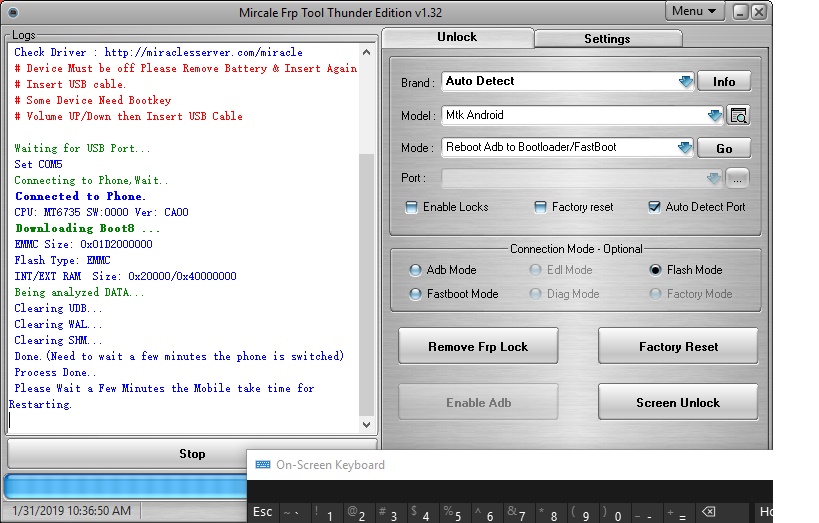819x523 pixels.
Task: Click the Brand Auto Detect combo box
Action: [567, 82]
